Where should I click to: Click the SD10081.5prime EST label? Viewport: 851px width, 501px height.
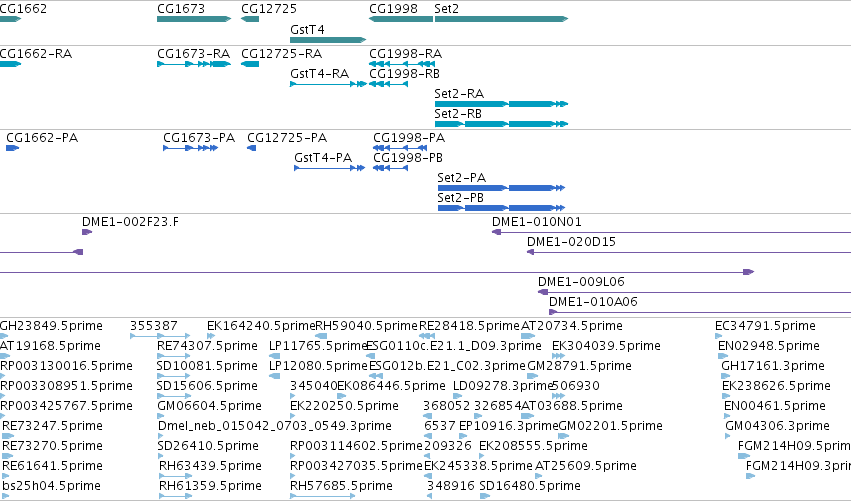coord(207,366)
